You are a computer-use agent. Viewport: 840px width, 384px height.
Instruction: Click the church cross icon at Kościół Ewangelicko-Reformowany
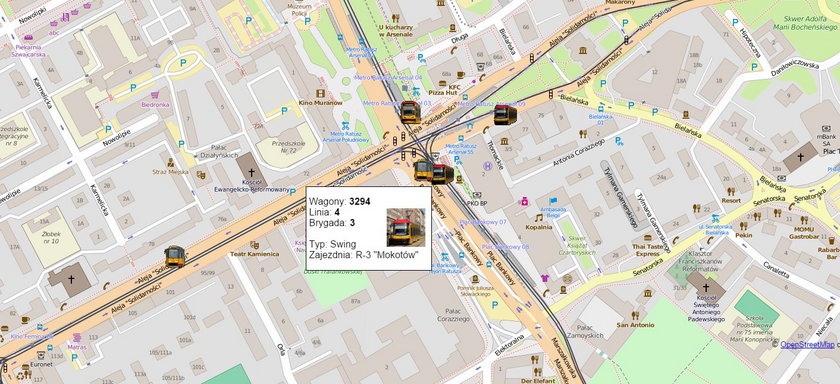tap(252, 172)
